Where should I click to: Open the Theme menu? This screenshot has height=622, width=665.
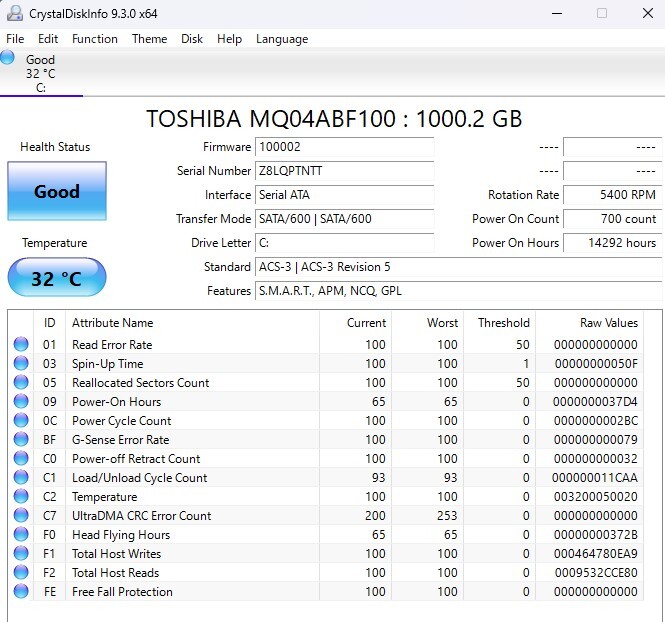(x=149, y=39)
